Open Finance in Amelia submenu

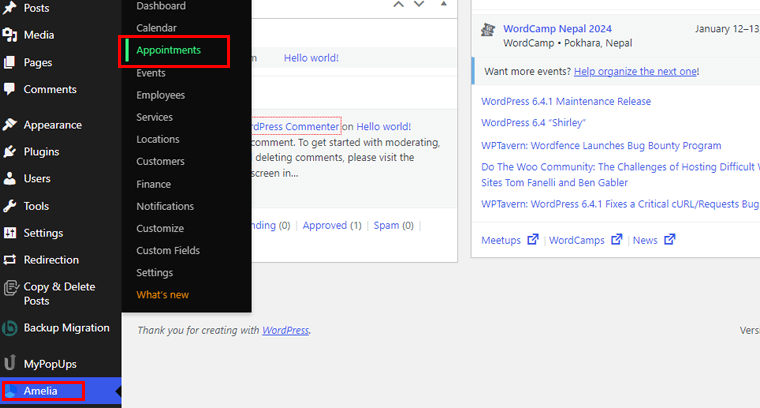tap(153, 184)
